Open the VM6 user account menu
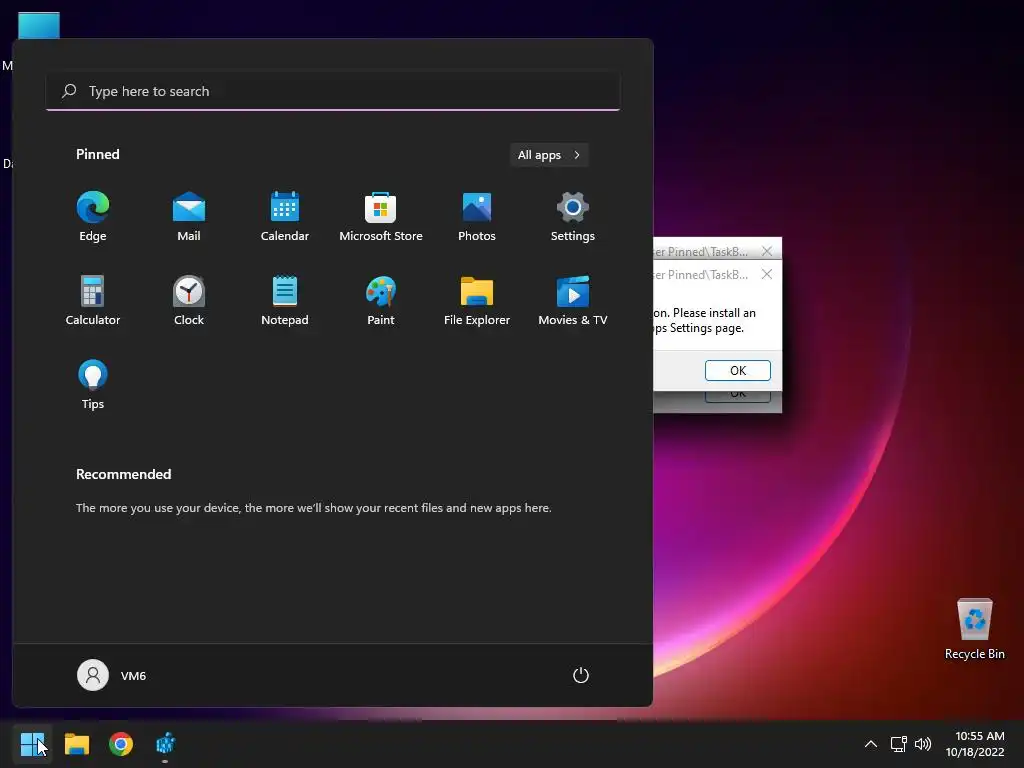 click(x=112, y=675)
